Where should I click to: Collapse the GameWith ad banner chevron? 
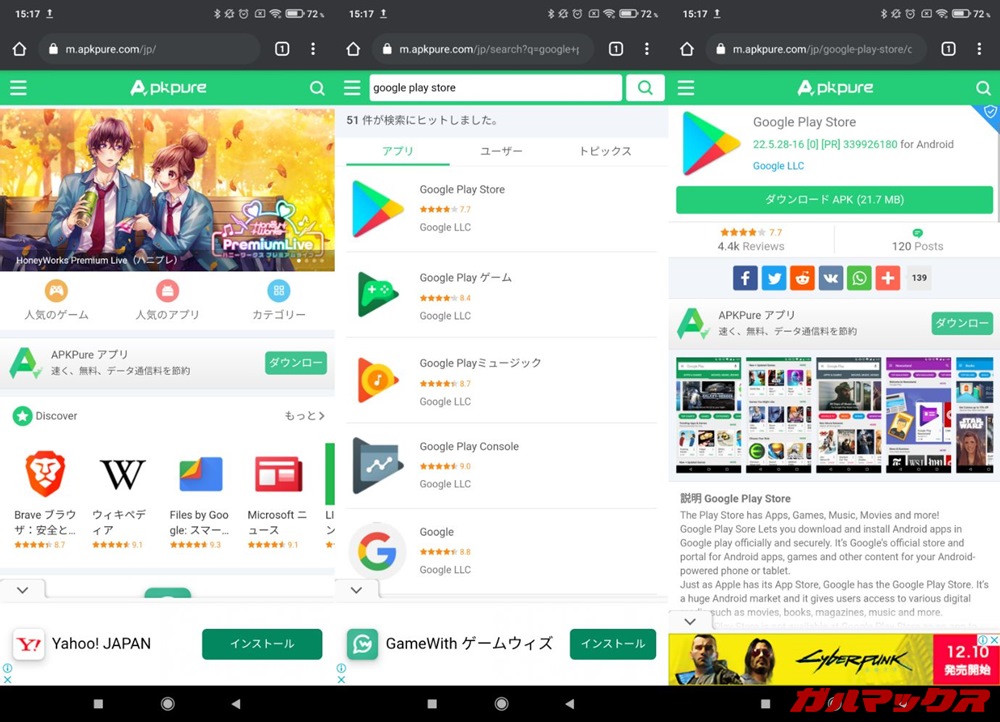click(x=356, y=590)
